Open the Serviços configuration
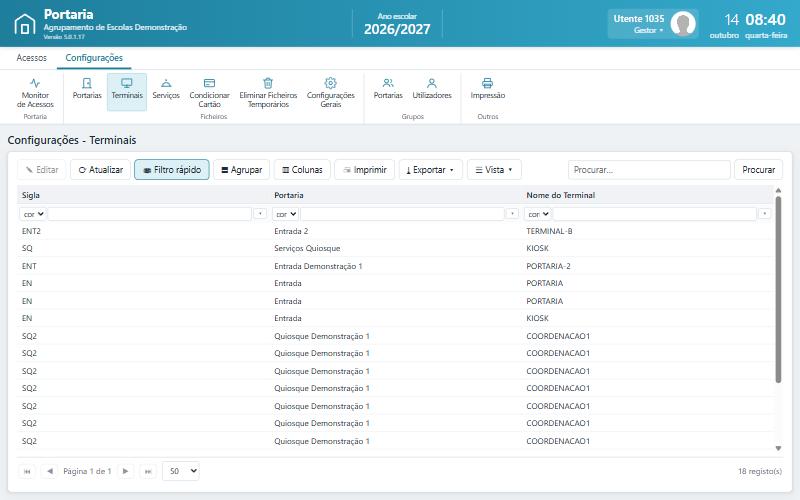The height and width of the screenshot is (500, 800). coord(166,89)
